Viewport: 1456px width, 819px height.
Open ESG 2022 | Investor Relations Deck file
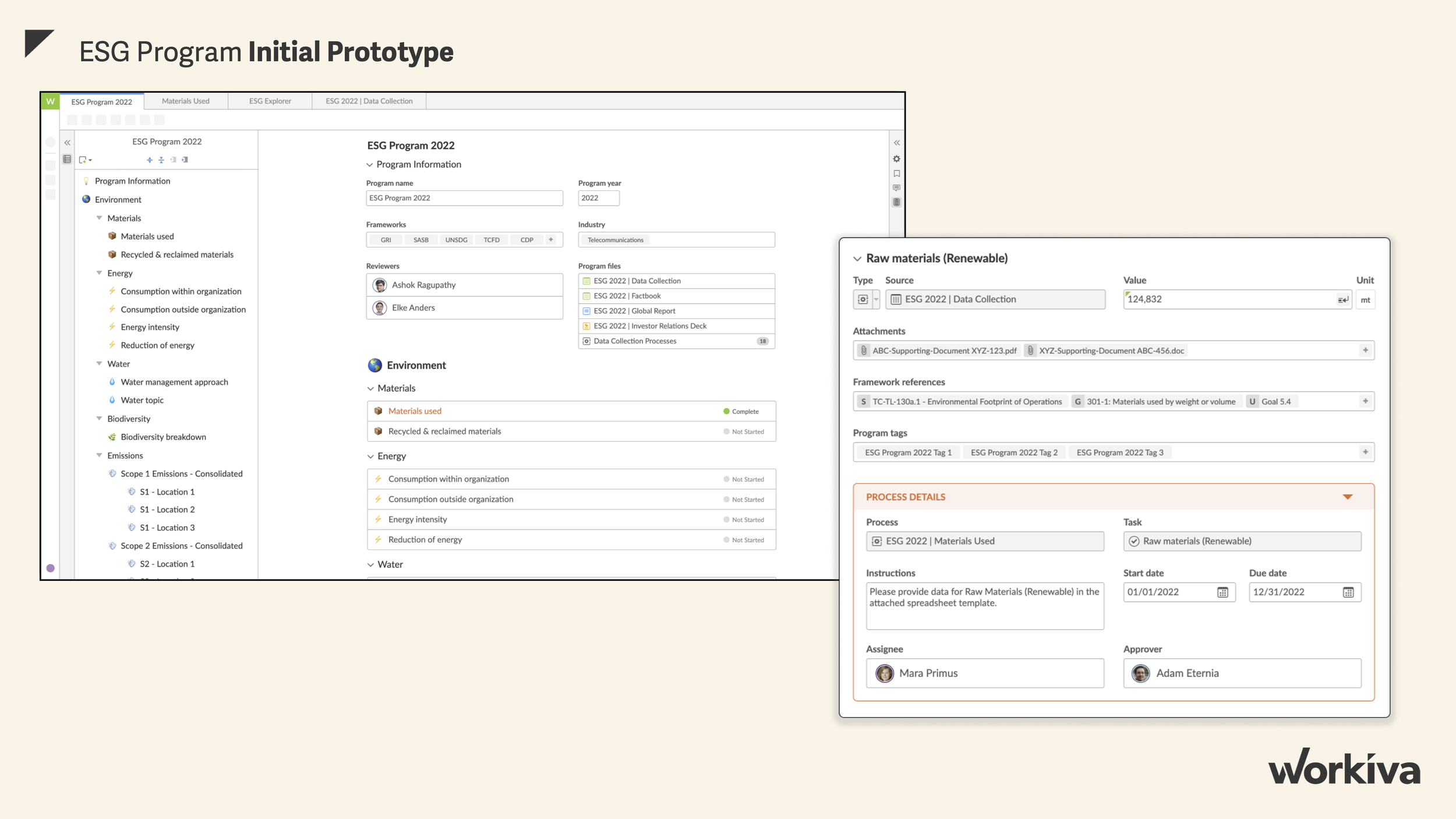pos(676,326)
